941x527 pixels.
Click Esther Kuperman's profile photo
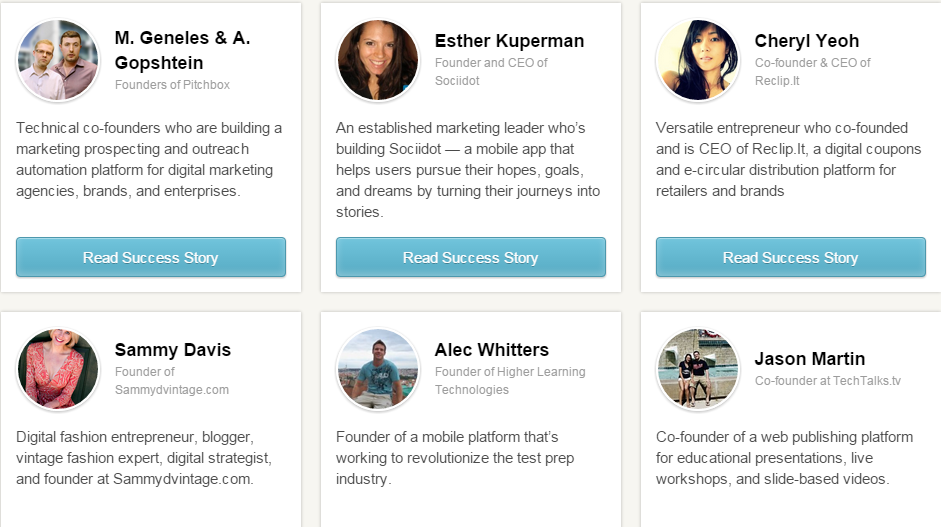click(378, 60)
